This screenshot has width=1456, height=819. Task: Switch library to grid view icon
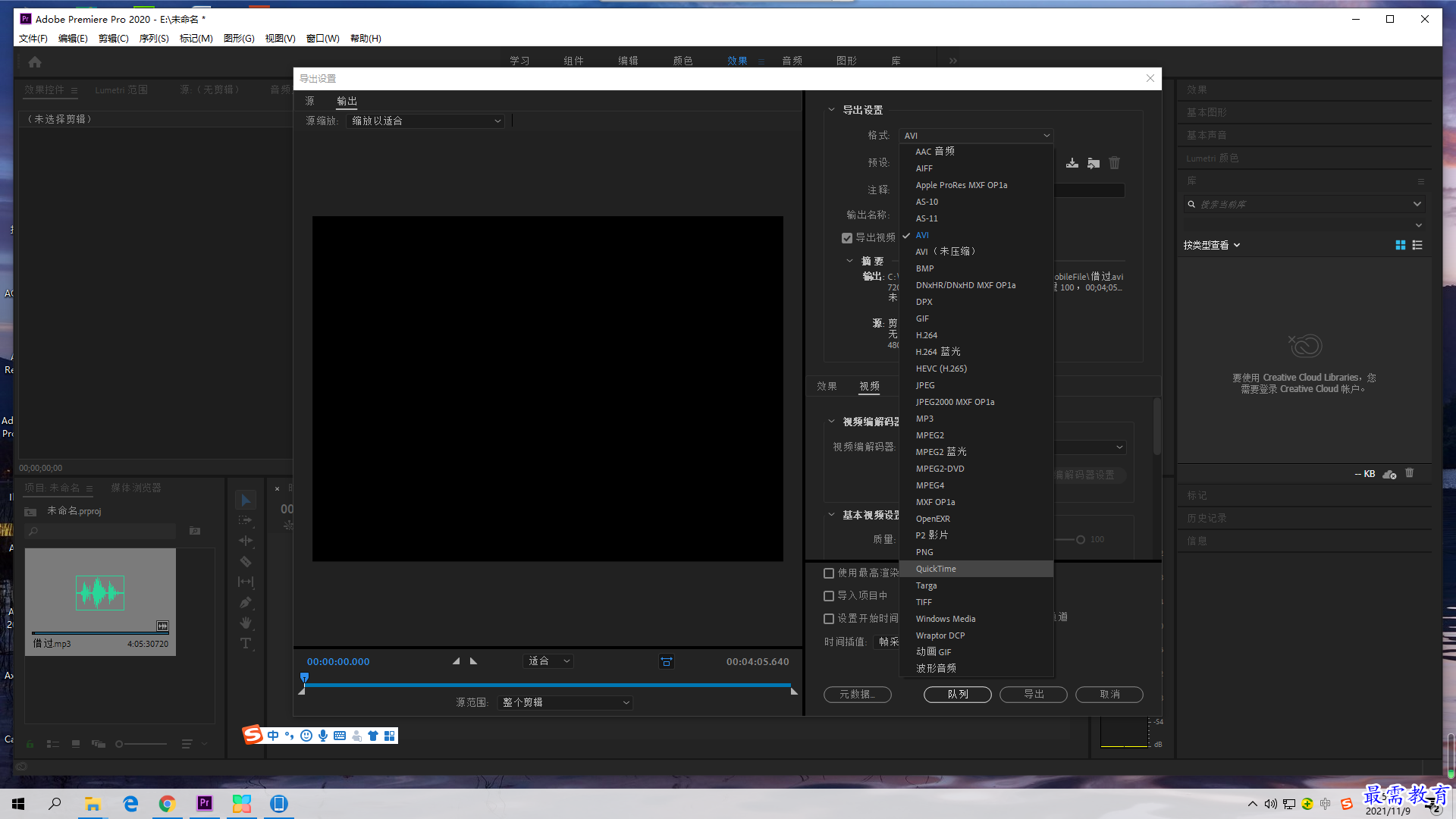click(x=1401, y=245)
